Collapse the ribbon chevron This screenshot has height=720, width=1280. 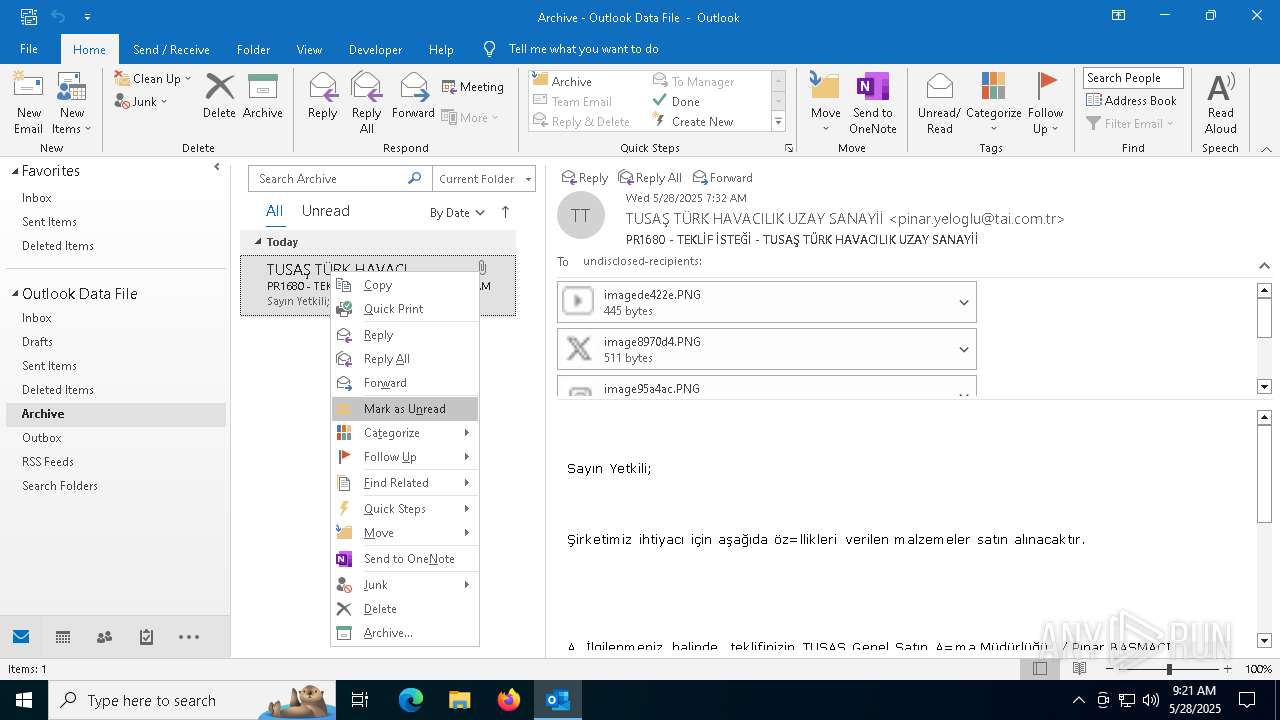(1266, 149)
